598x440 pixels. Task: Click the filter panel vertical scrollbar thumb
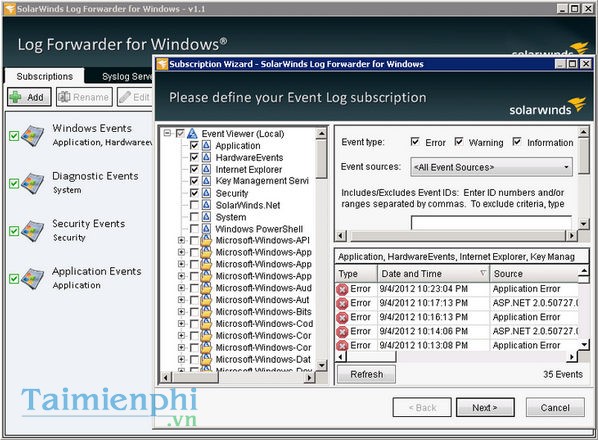584,156
